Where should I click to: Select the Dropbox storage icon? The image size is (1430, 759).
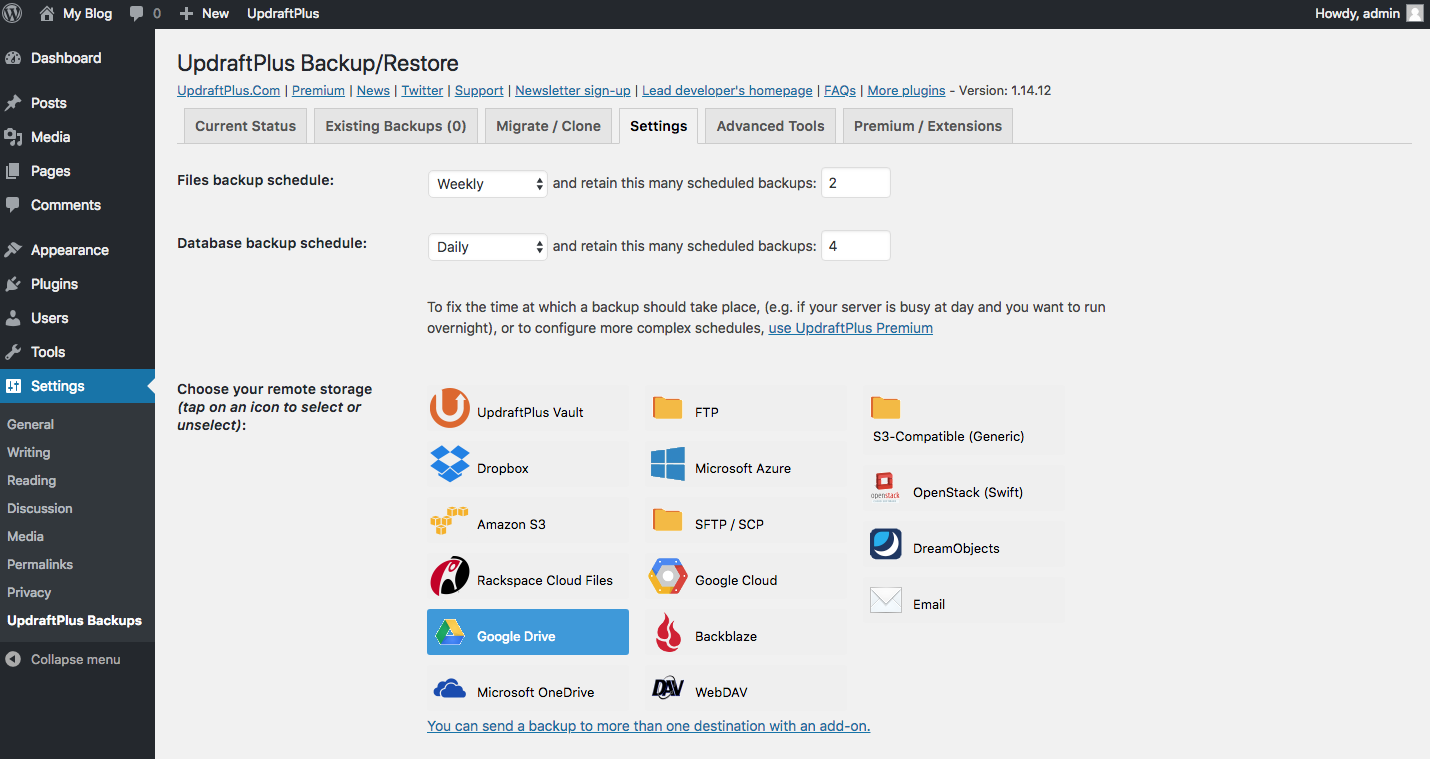(450, 464)
